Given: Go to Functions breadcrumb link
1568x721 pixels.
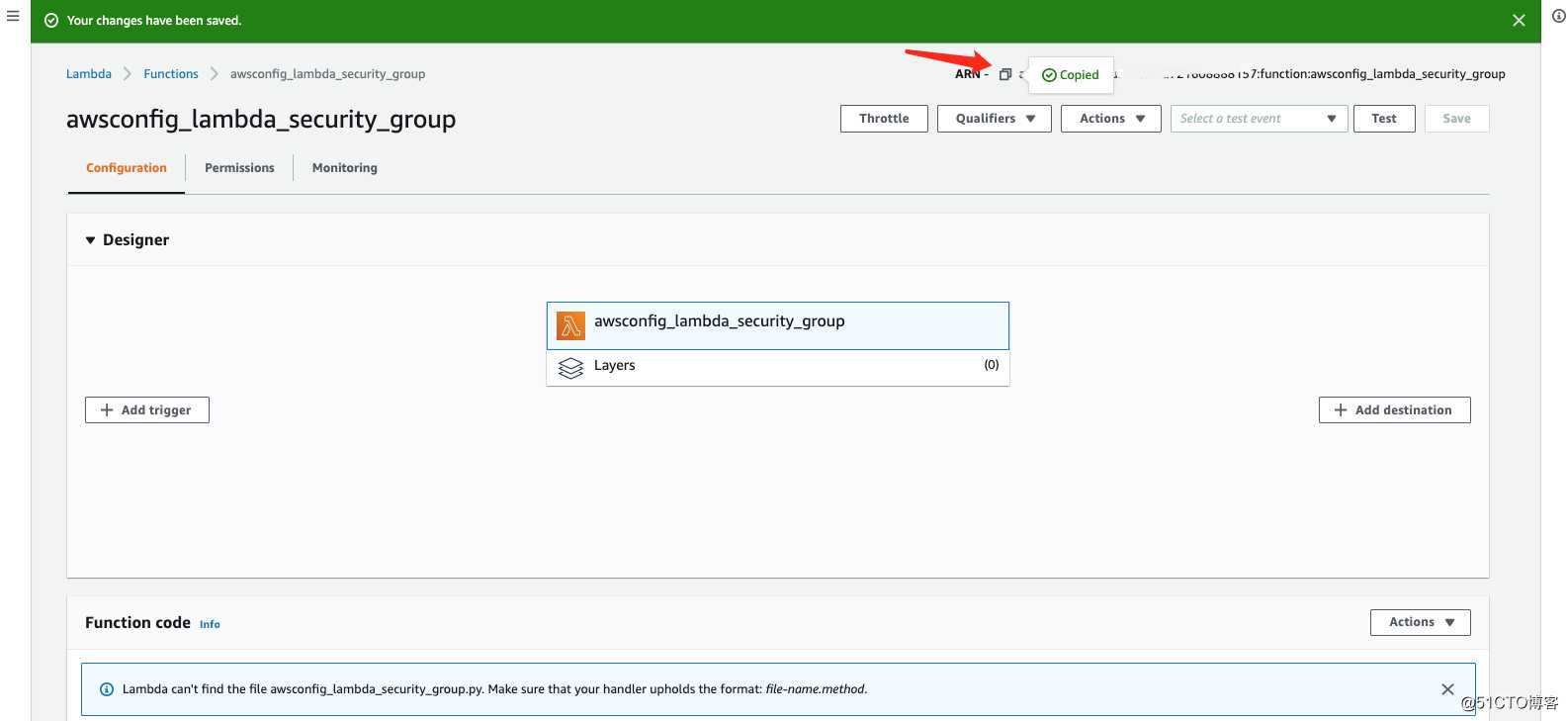Looking at the screenshot, I should pyautogui.click(x=171, y=74).
